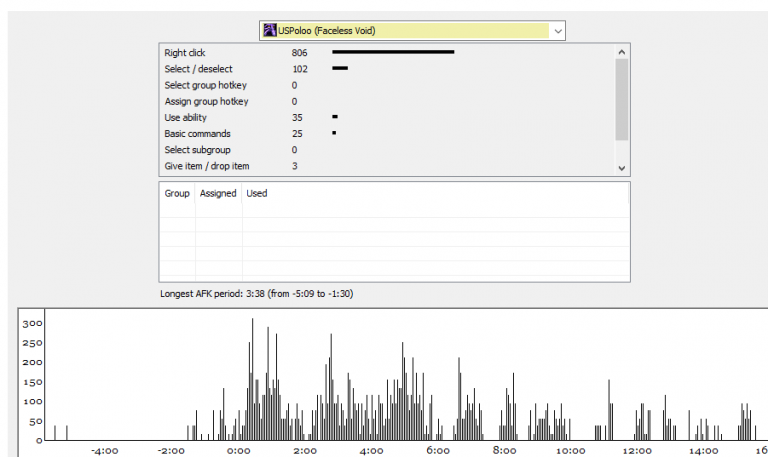Click the Right click count 806

tap(299, 53)
